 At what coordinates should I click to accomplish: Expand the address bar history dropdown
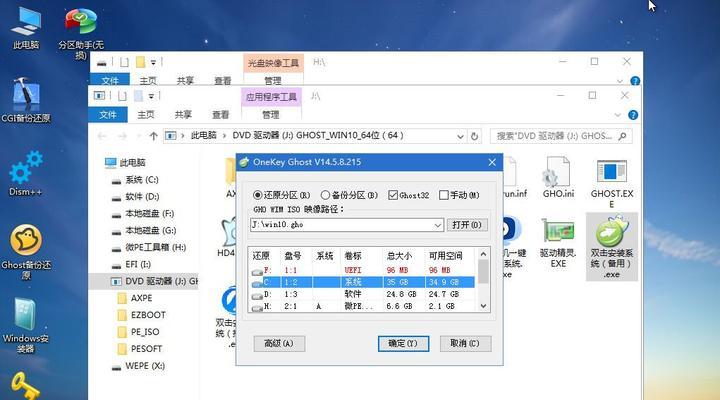pyautogui.click(x=460, y=136)
